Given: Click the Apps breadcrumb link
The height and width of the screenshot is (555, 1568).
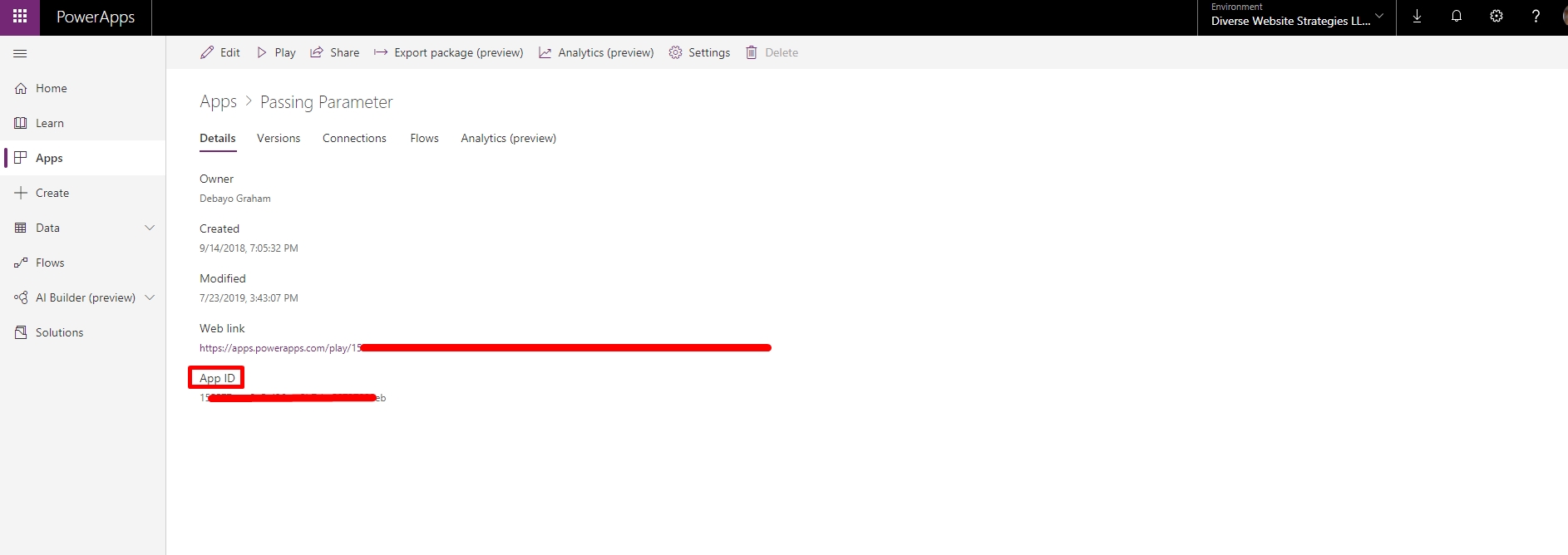Looking at the screenshot, I should pyautogui.click(x=218, y=101).
